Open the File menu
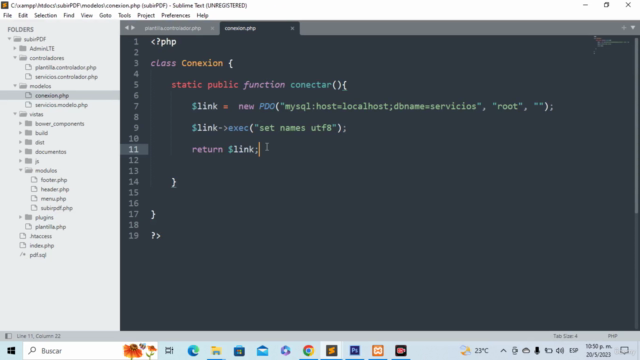 click(7, 16)
